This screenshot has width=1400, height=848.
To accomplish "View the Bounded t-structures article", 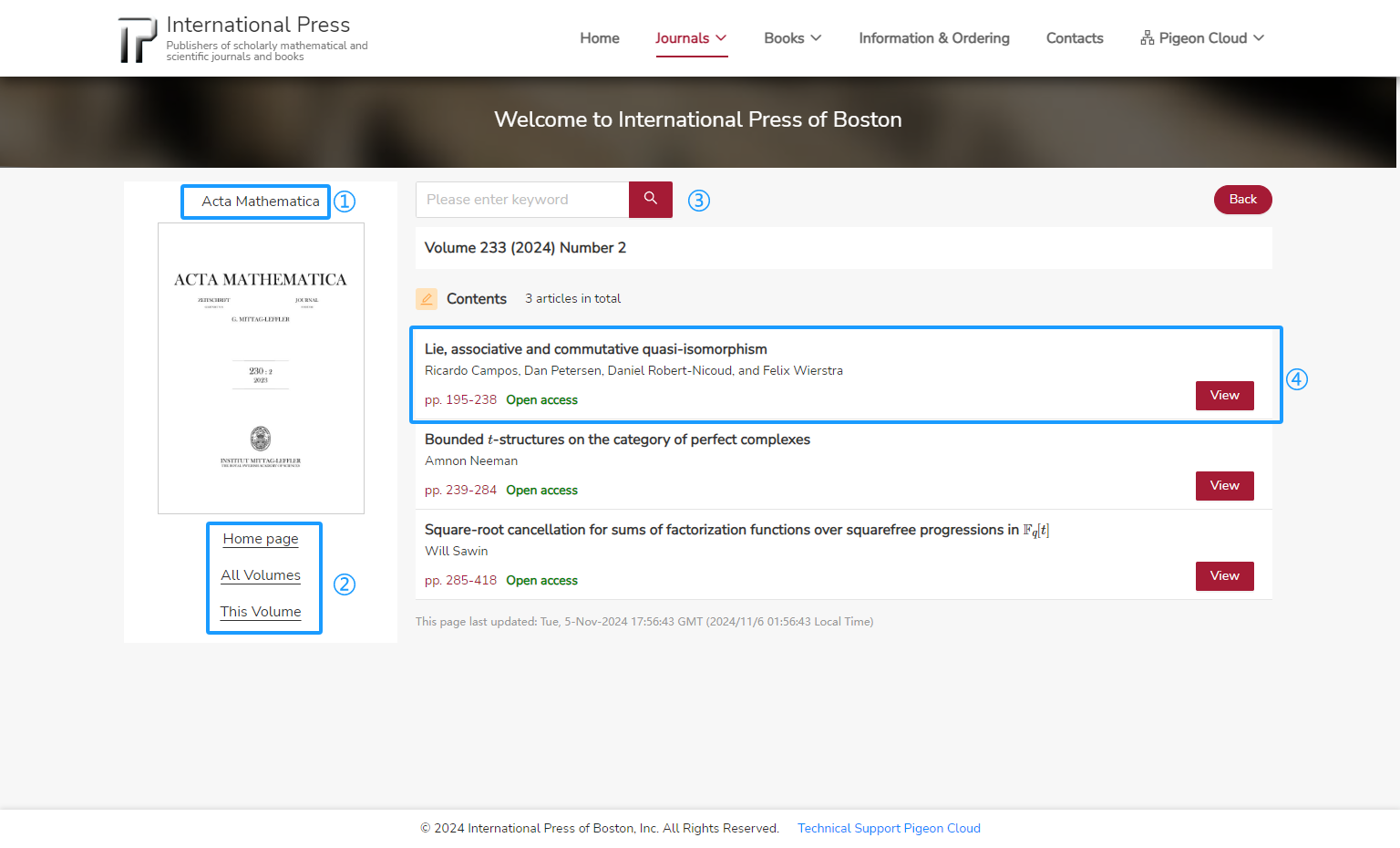I will point(1225,486).
